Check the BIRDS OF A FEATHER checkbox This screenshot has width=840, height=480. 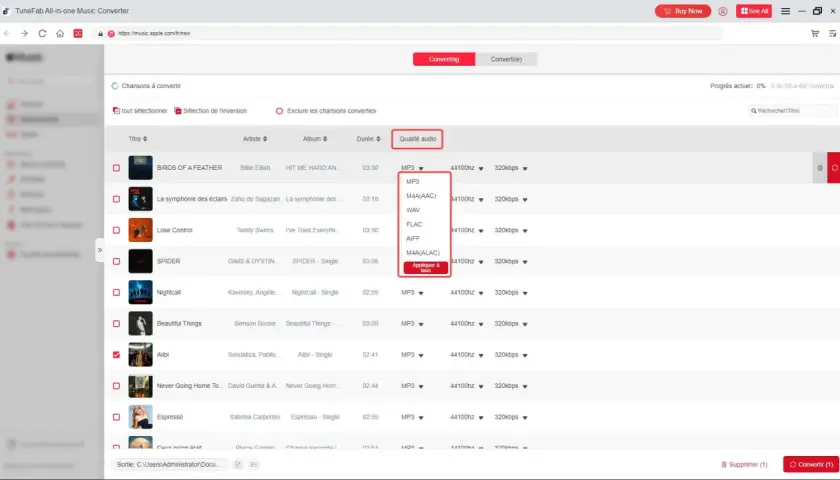point(116,168)
